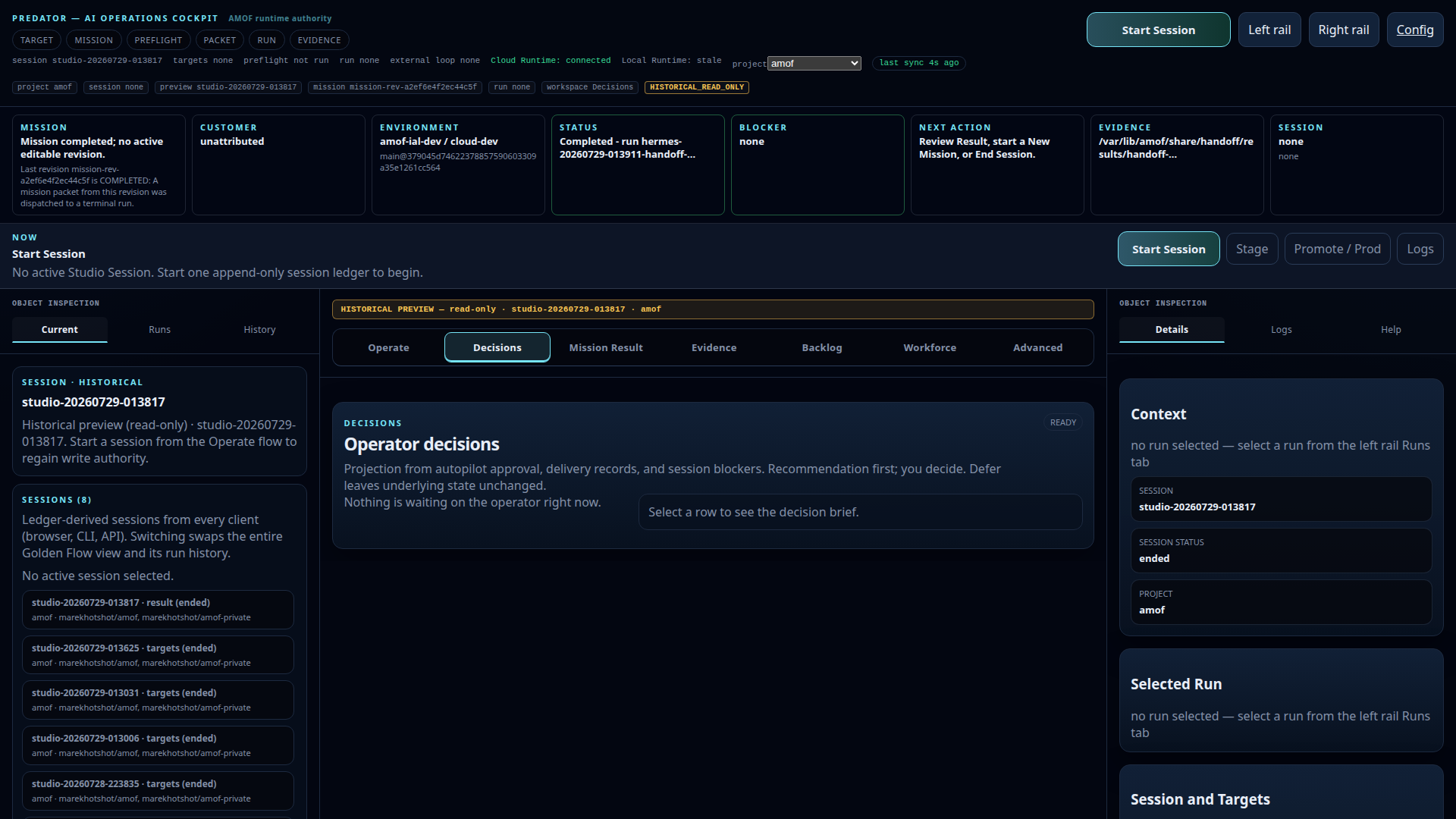This screenshot has width=1456, height=819.
Task: Open the project dropdown showing amof
Action: [814, 64]
